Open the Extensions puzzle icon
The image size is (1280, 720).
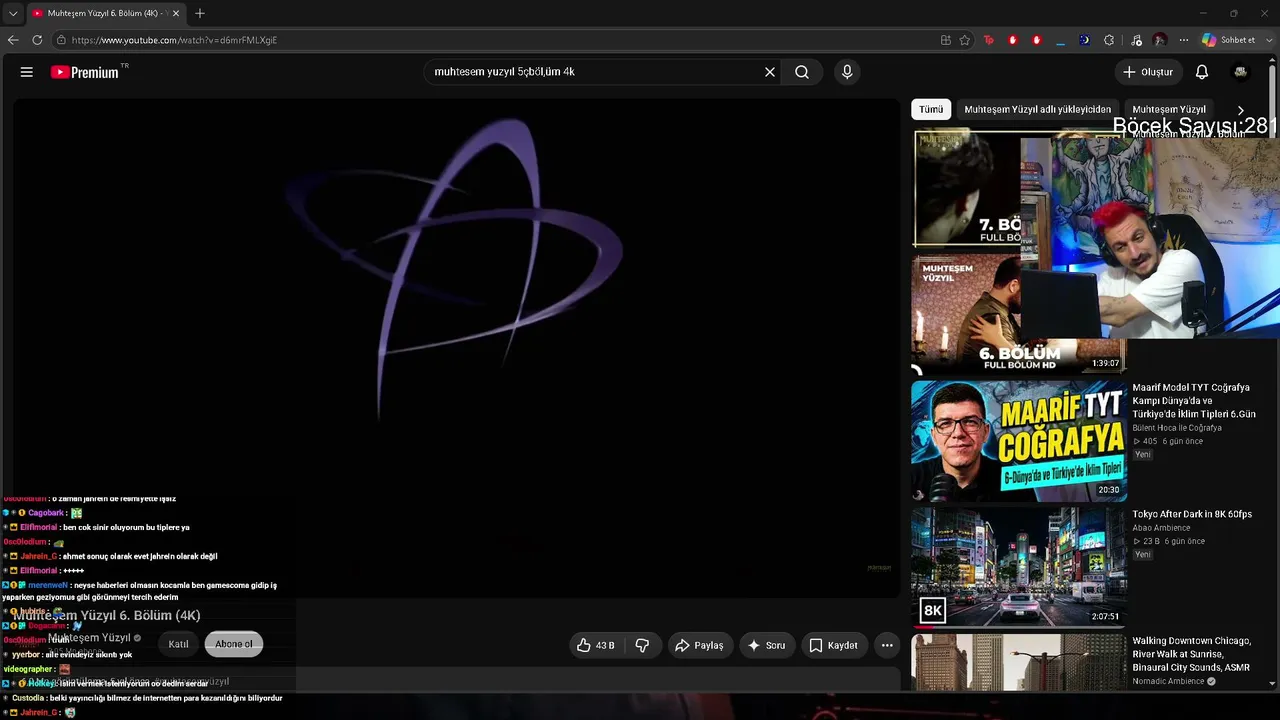[1109, 40]
